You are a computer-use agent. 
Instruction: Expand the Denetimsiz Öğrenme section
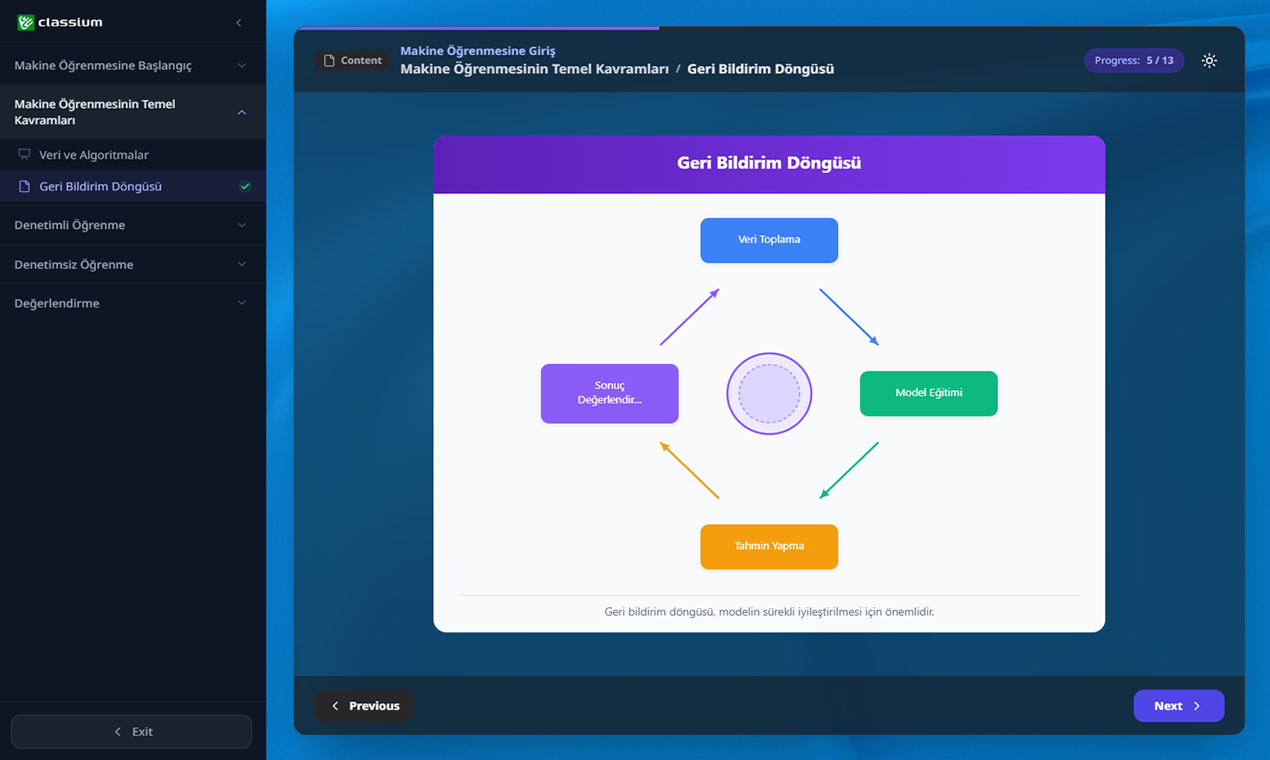pos(133,264)
